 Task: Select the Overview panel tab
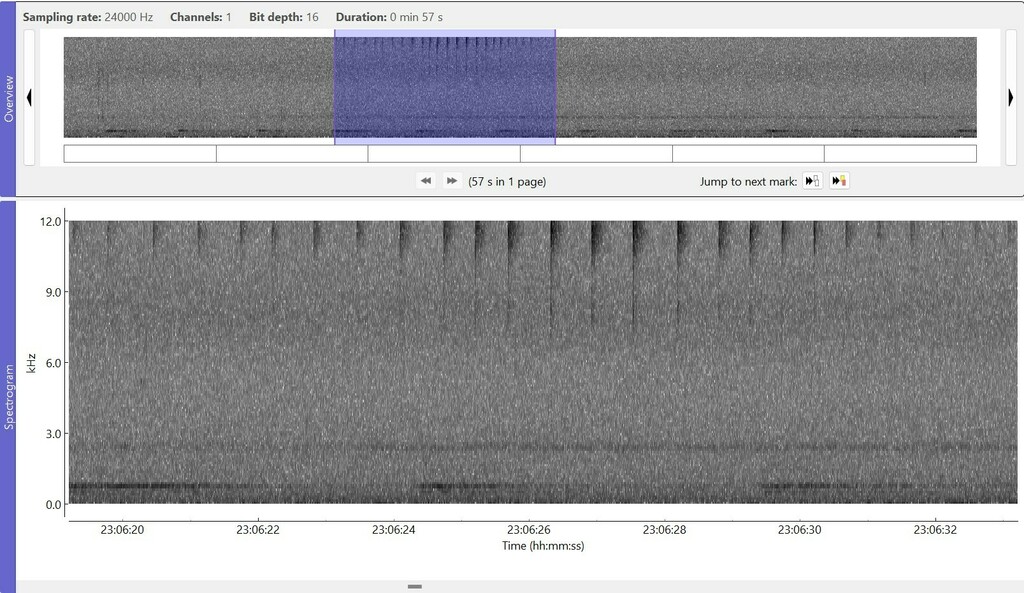10,95
